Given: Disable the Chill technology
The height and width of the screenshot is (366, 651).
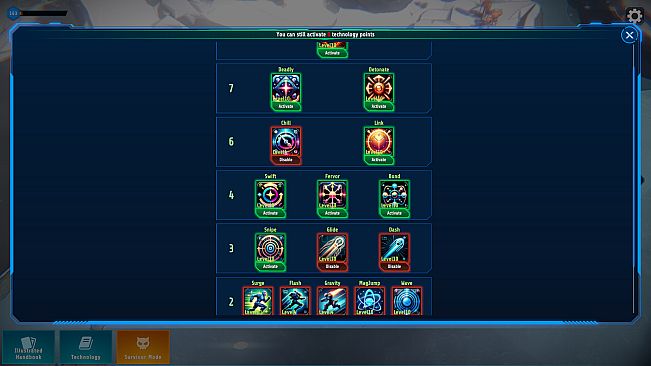Looking at the screenshot, I should pos(286,160).
